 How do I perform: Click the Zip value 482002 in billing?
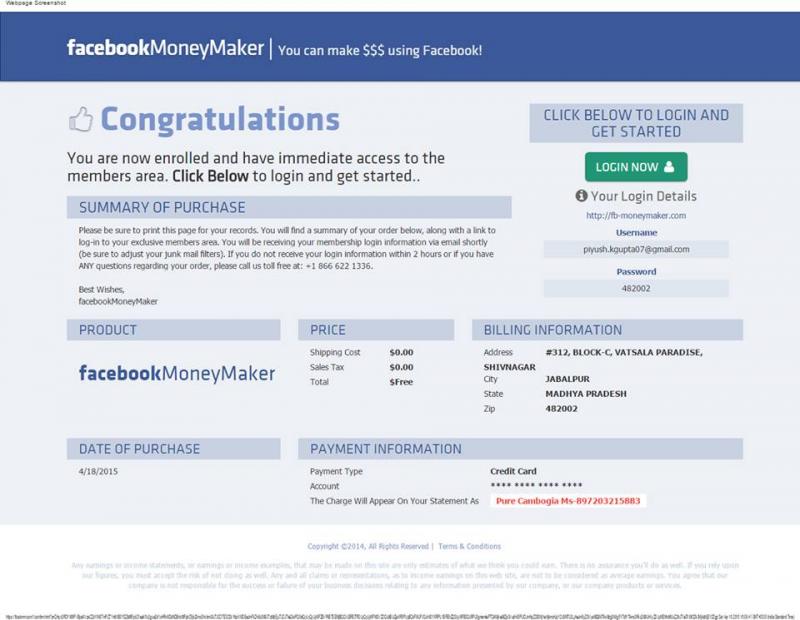(x=561, y=409)
